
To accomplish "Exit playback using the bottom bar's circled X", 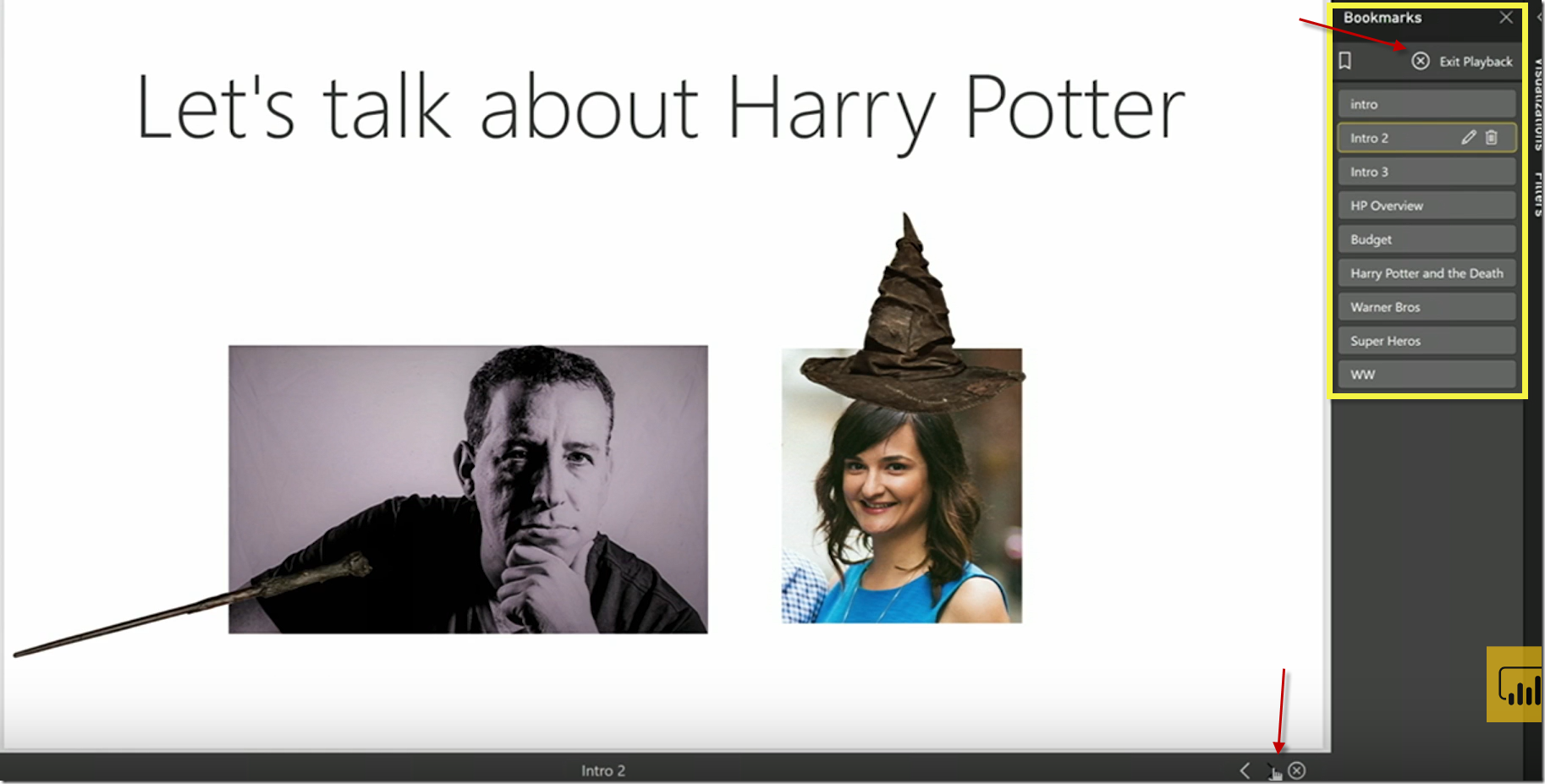I will click(1297, 770).
